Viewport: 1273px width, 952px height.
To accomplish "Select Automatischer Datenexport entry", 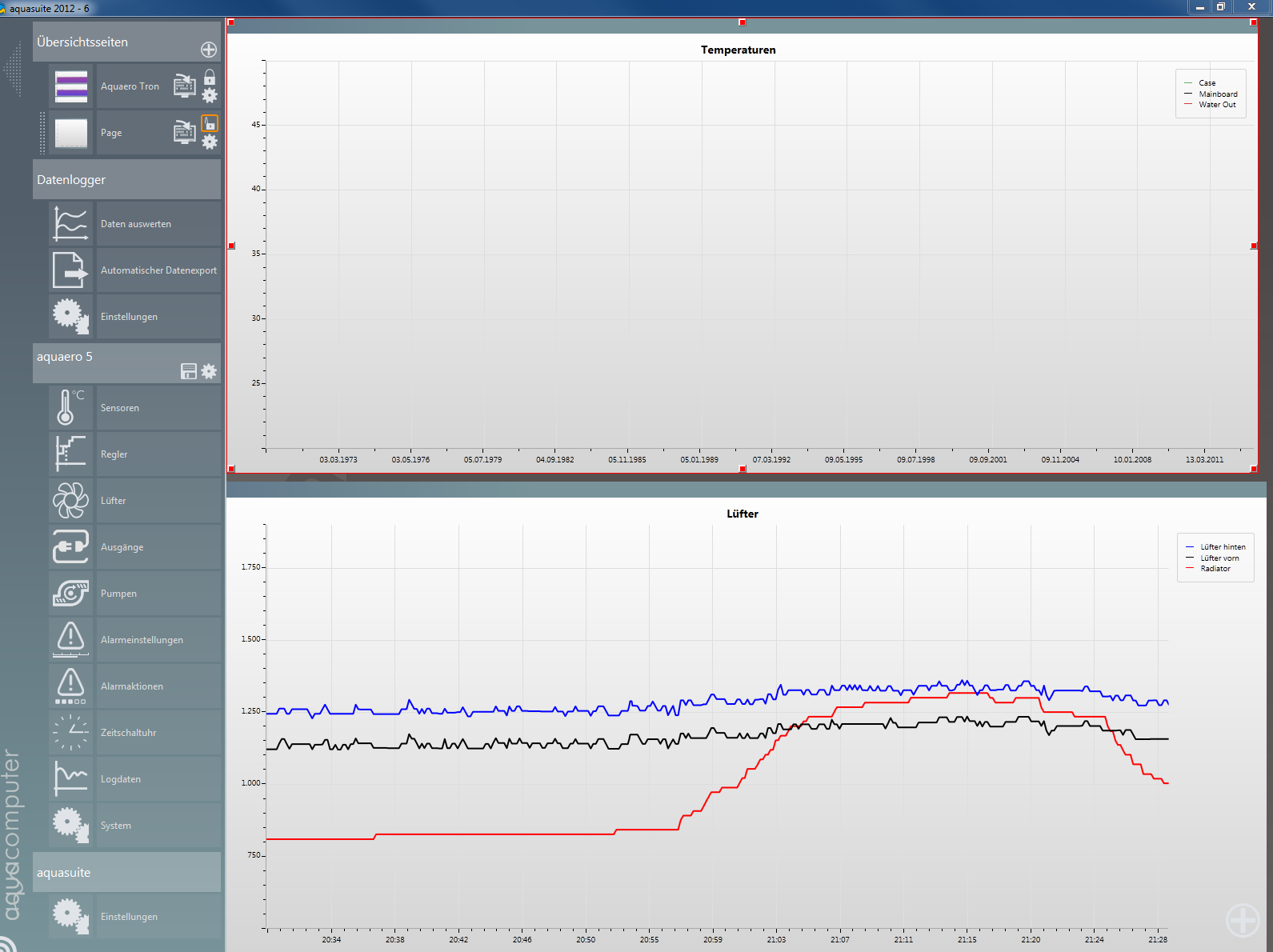I will click(158, 270).
